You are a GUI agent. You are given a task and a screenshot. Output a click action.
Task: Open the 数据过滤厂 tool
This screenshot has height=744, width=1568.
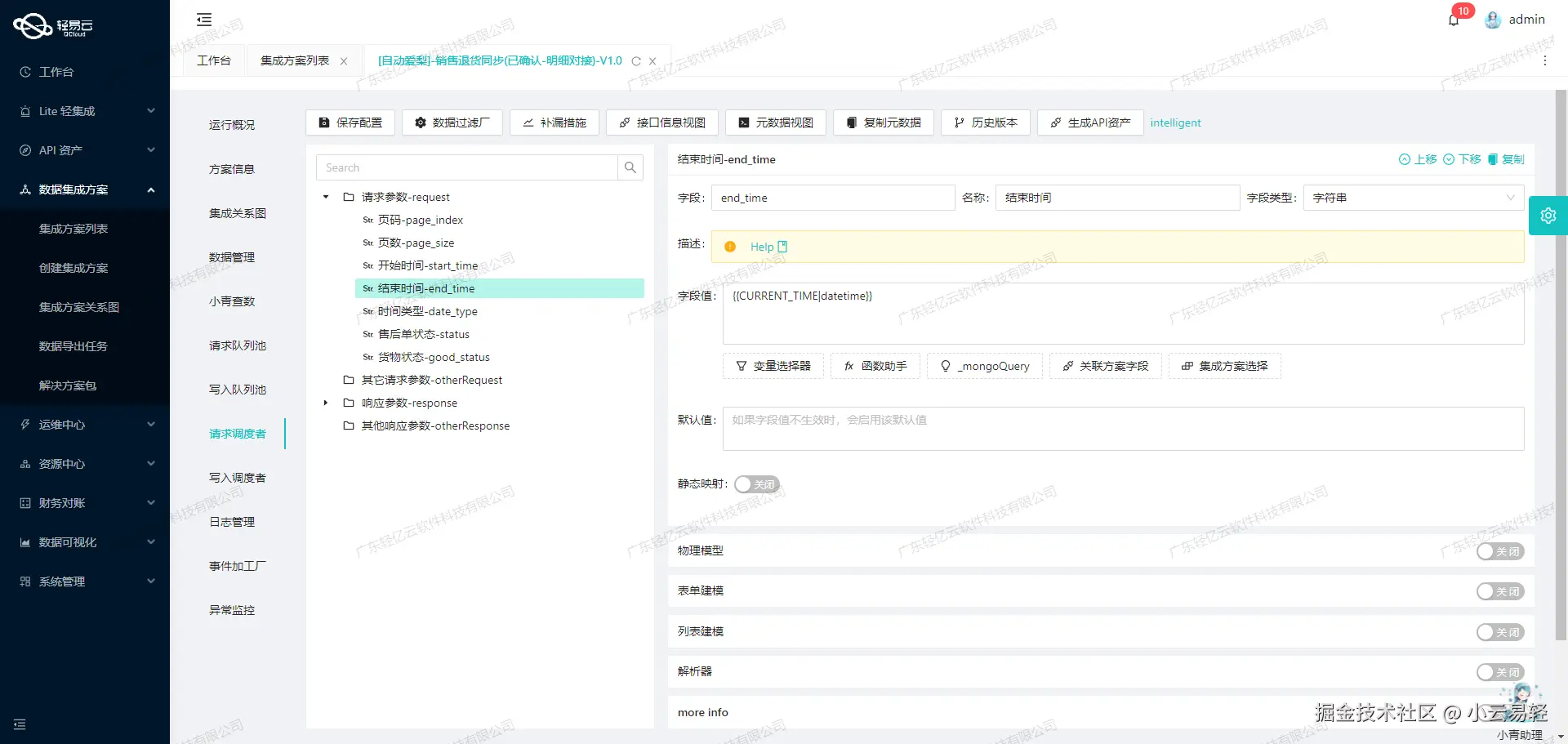pos(452,123)
